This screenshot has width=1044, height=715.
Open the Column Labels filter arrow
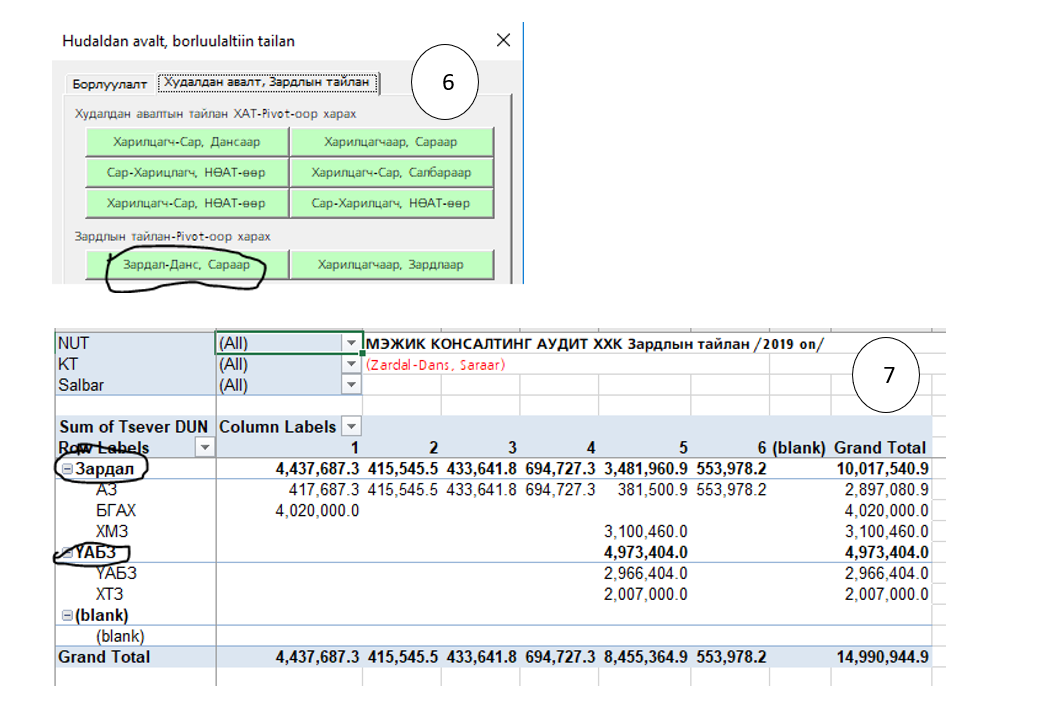[349, 427]
